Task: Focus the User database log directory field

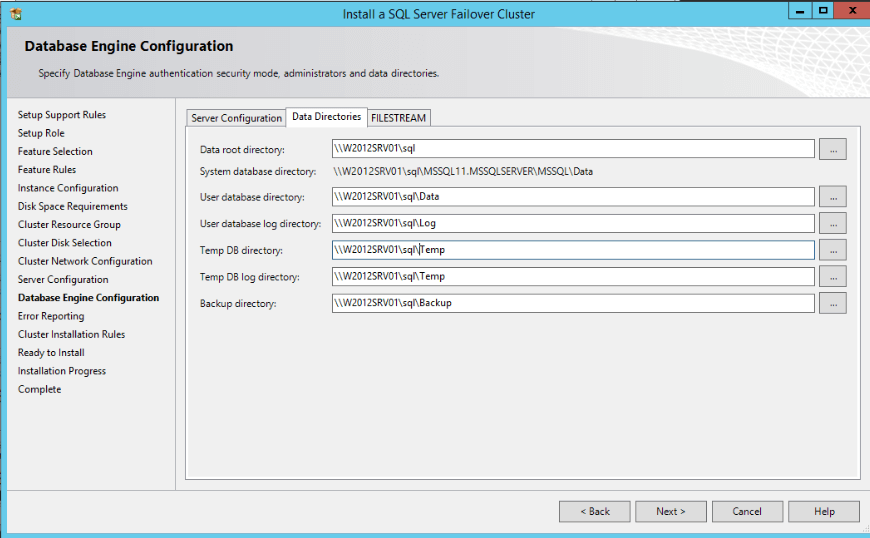Action: point(573,223)
